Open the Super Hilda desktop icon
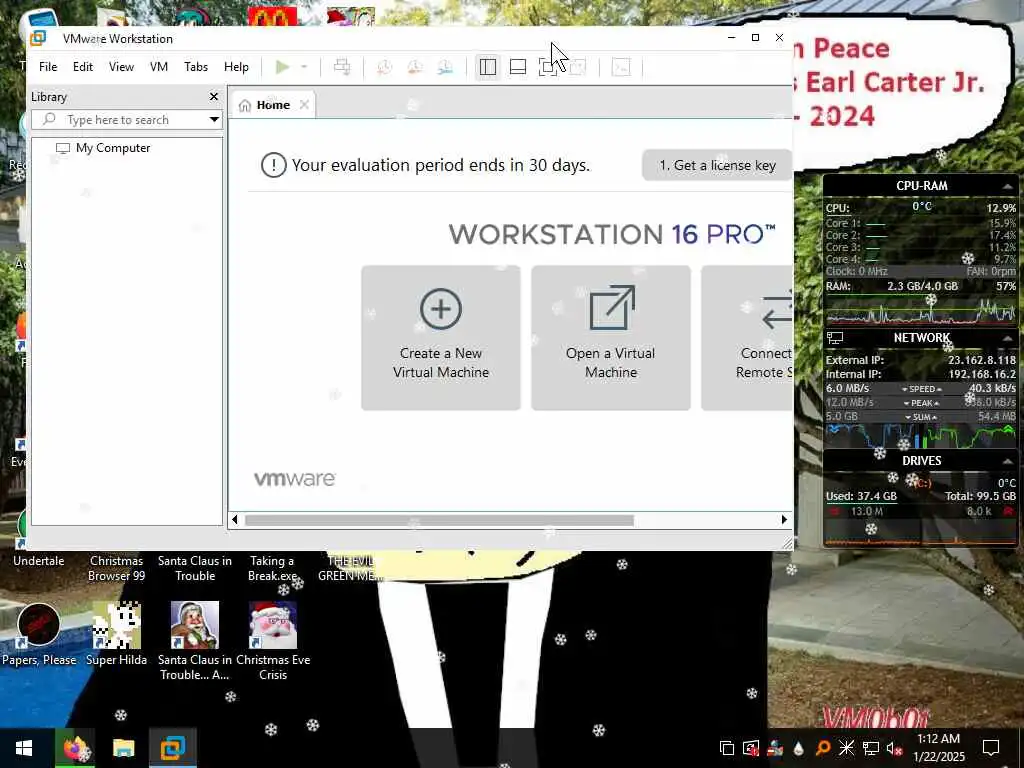 click(116, 635)
